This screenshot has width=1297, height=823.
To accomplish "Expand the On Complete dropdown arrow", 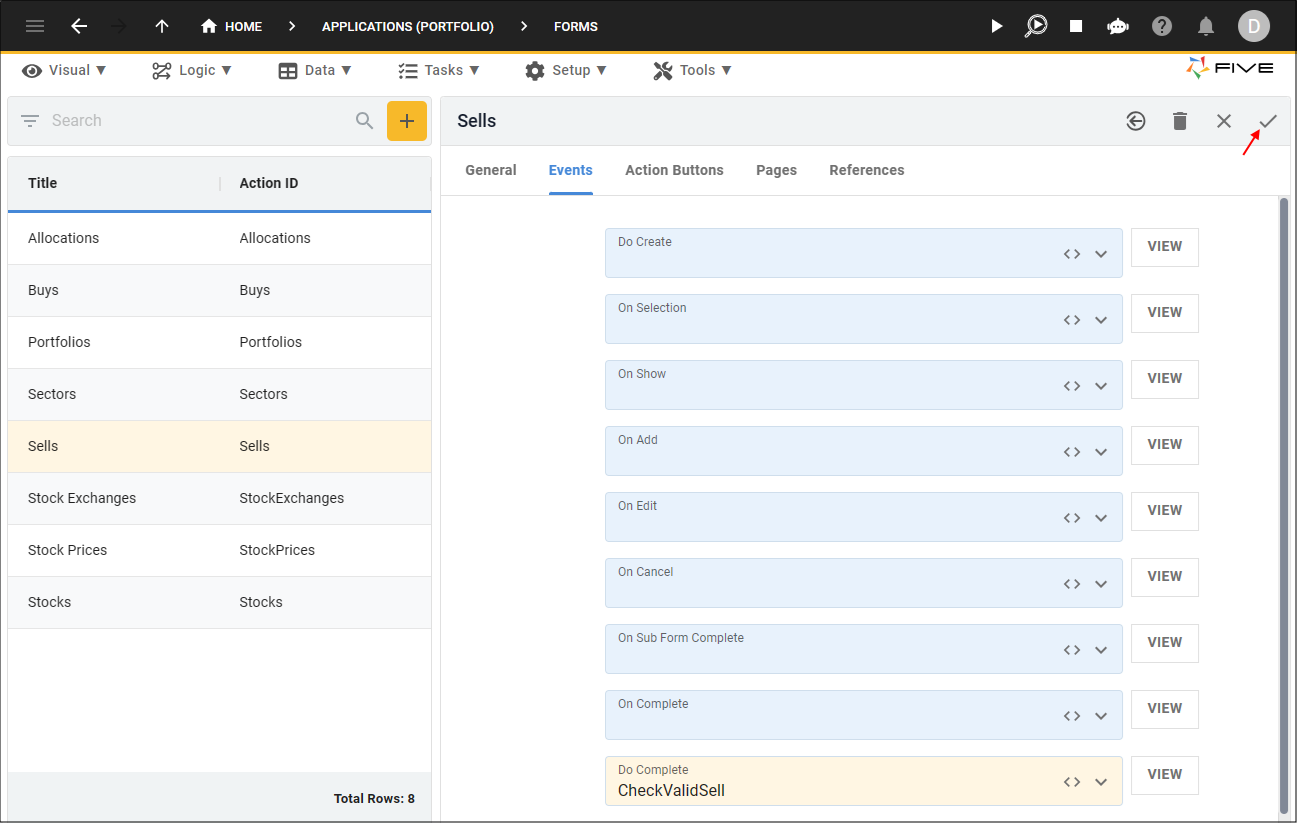I will [x=1101, y=716].
